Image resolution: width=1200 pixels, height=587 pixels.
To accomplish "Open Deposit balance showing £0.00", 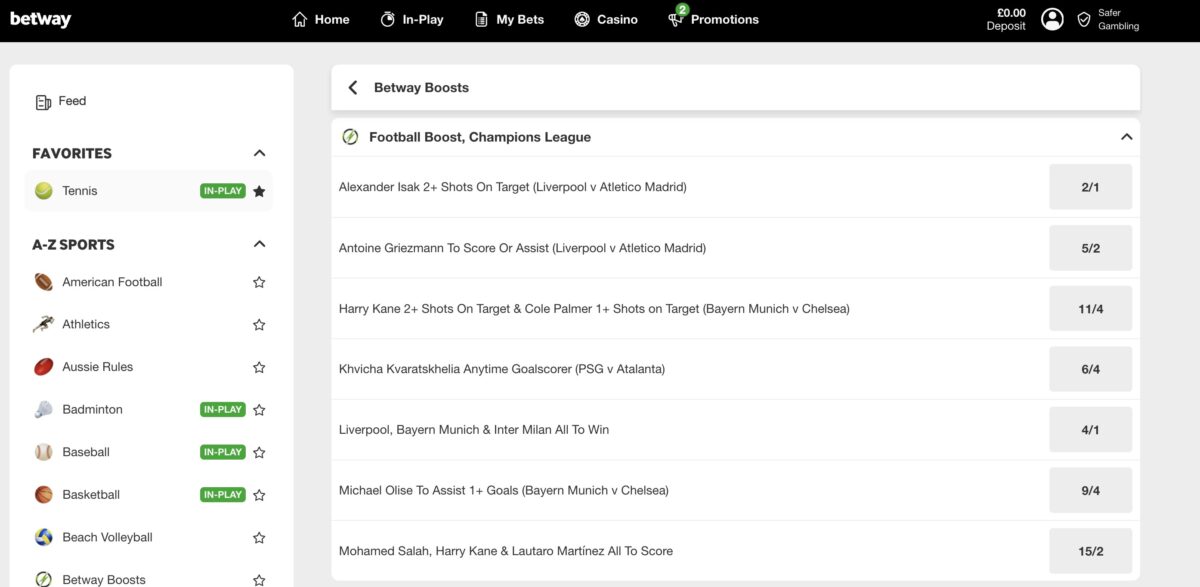I will tap(1006, 19).
